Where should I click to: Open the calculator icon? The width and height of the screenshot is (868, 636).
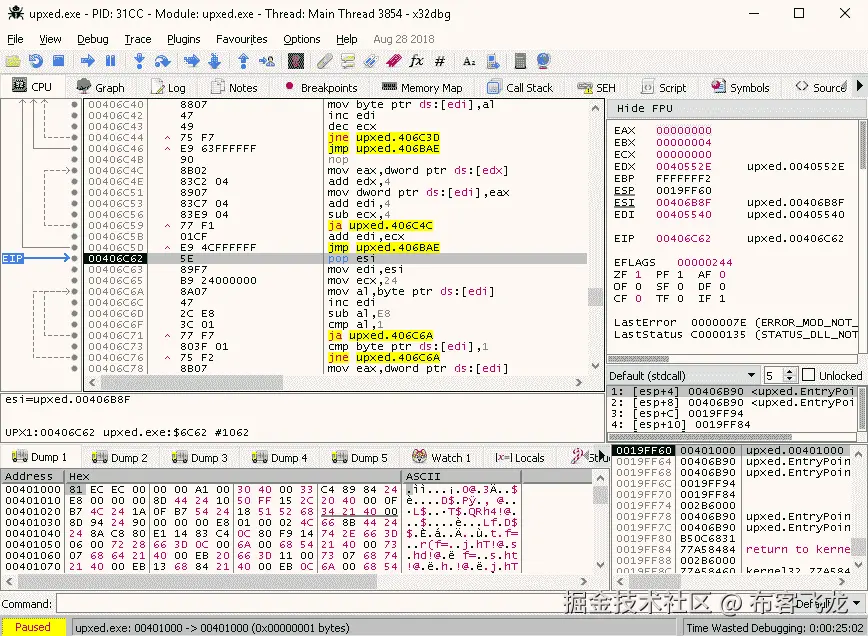coord(520,61)
